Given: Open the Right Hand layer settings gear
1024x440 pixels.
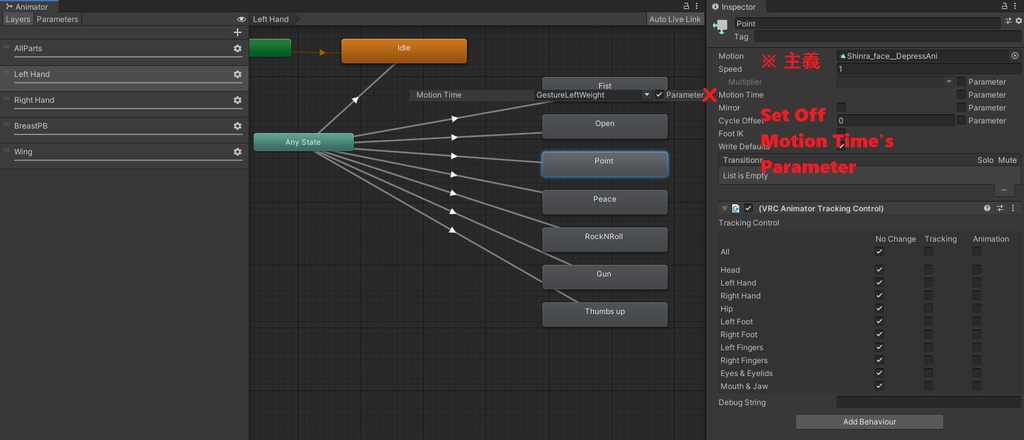Looking at the screenshot, I should coord(237,100).
